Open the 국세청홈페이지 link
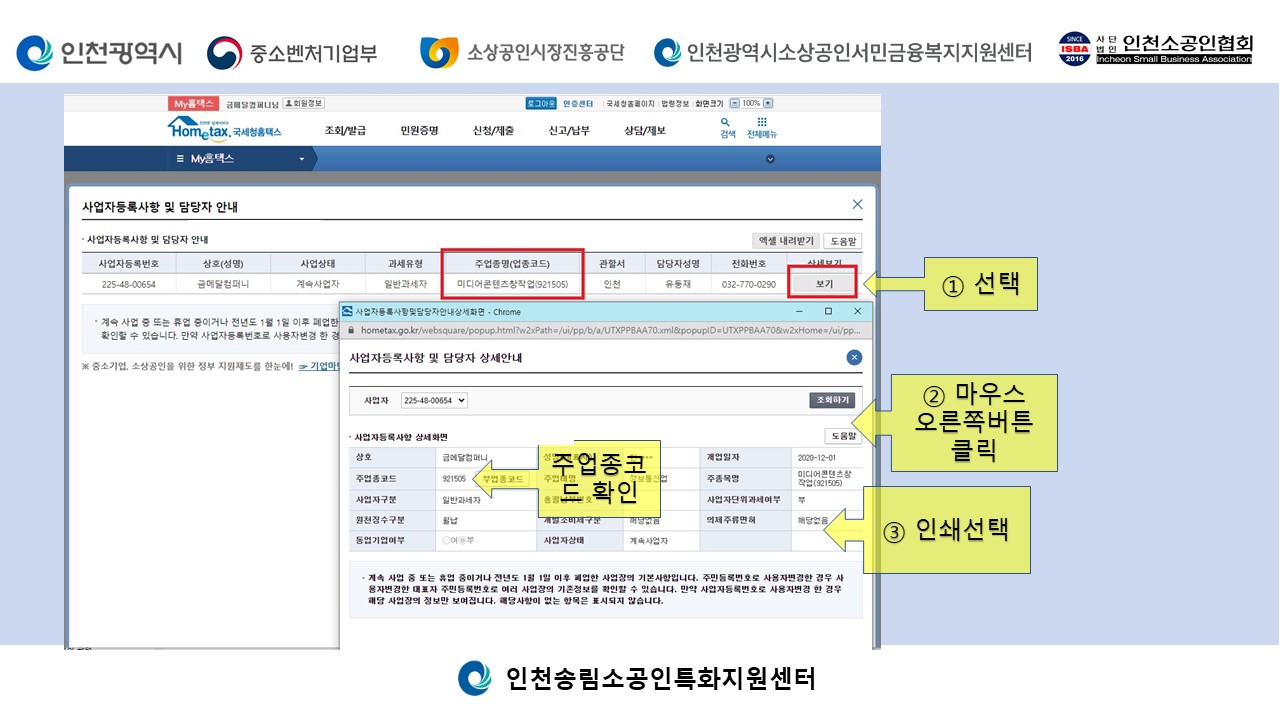Viewport: 1280px width, 720px height. [x=631, y=103]
